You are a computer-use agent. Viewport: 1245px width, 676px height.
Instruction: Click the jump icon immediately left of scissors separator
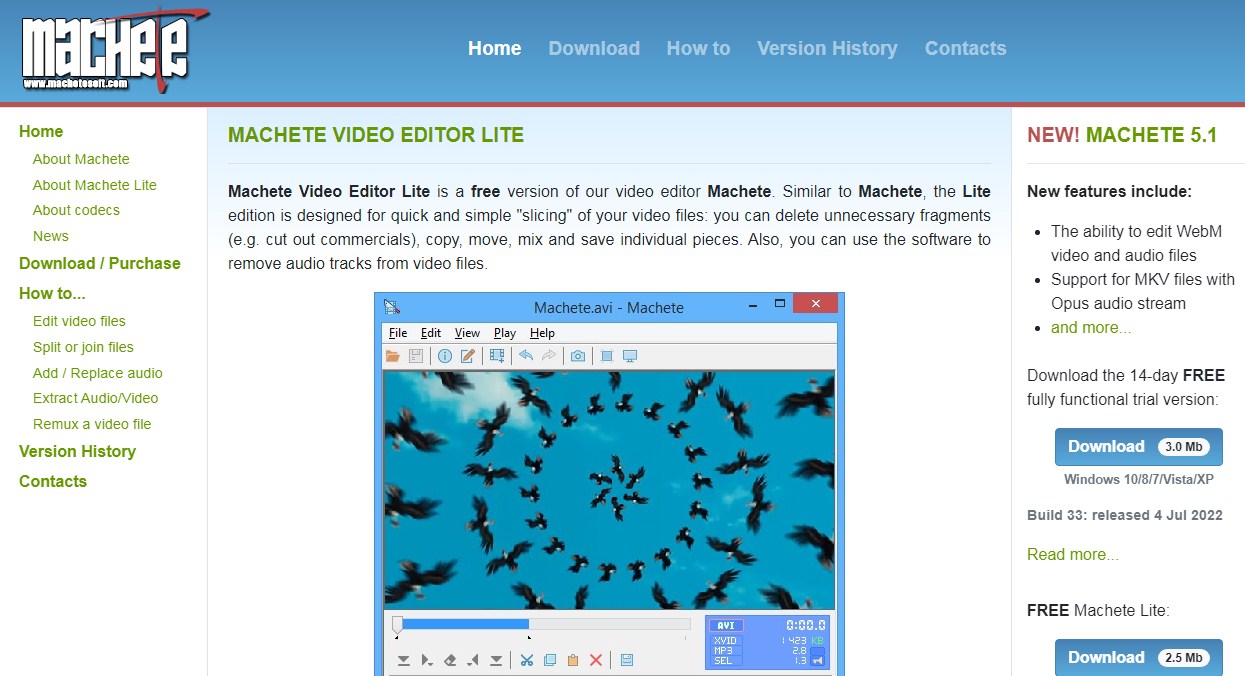pyautogui.click(x=496, y=660)
